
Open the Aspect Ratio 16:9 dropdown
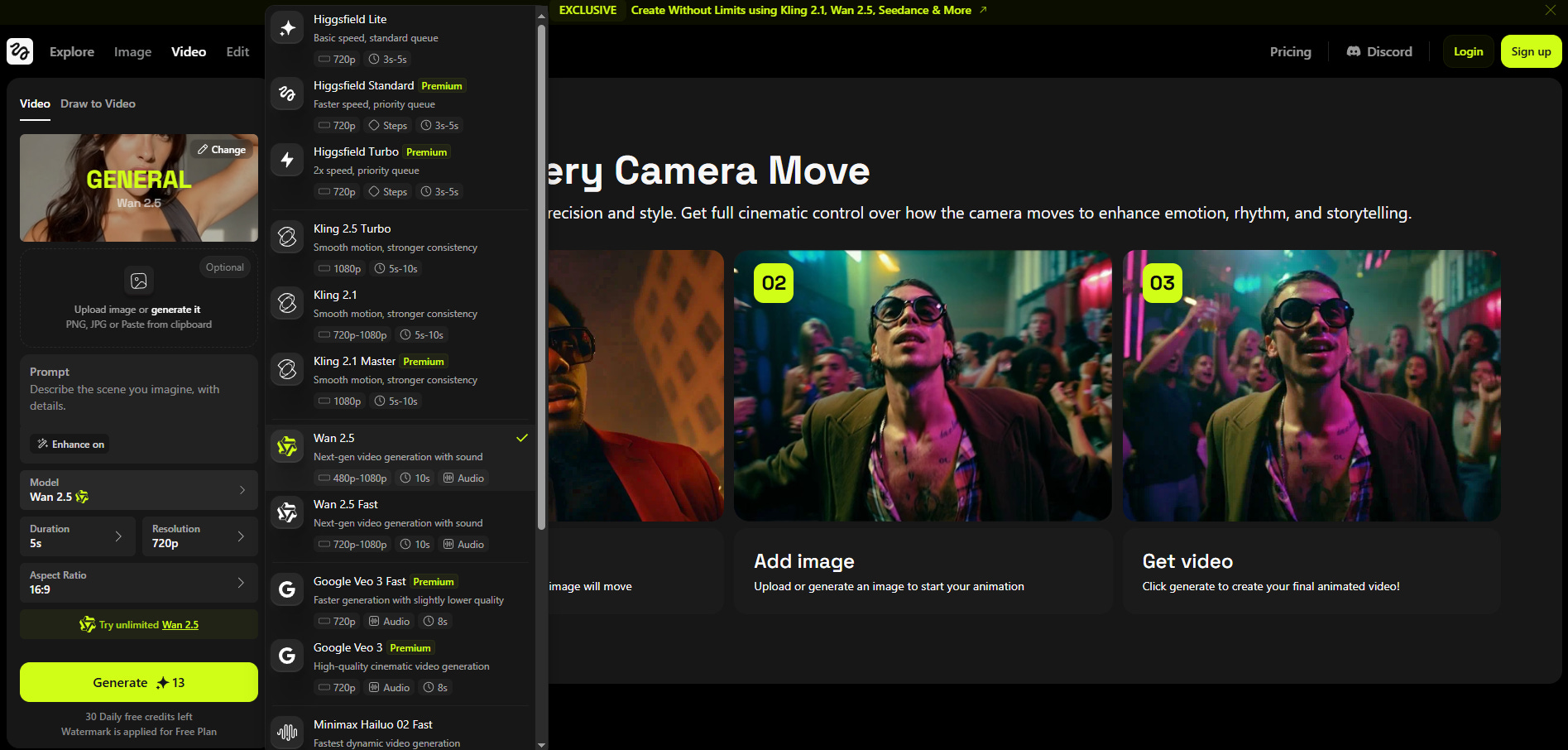(139, 583)
